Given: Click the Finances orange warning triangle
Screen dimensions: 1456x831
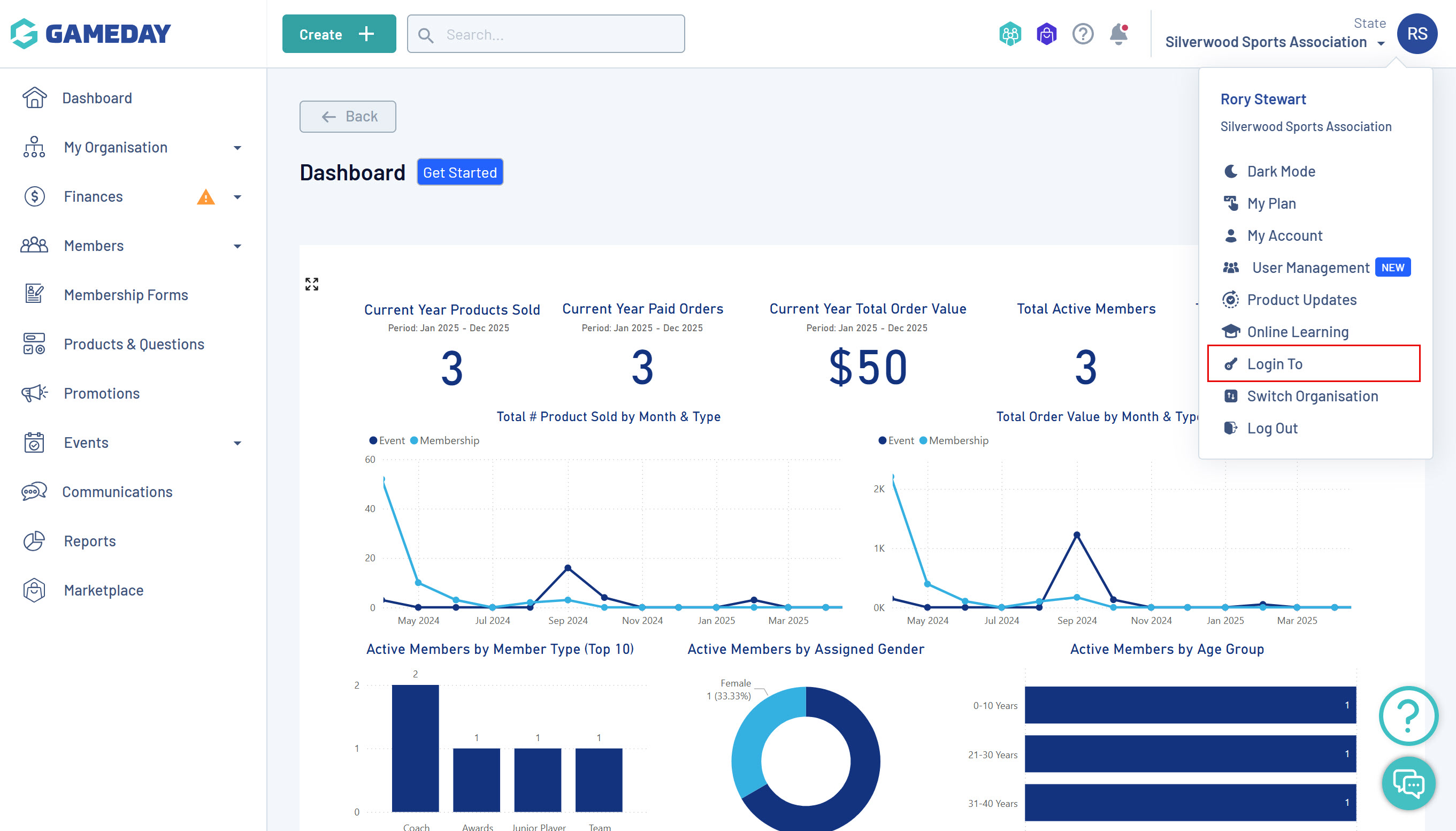Looking at the screenshot, I should coord(205,197).
